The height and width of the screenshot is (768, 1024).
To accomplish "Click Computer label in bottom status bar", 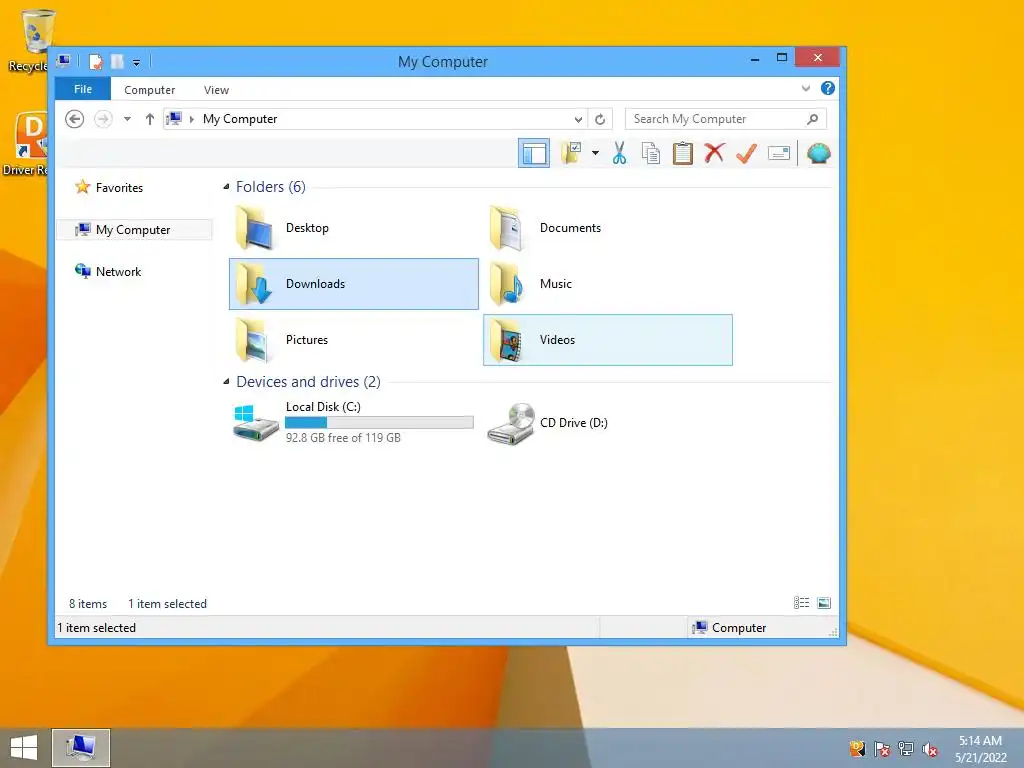I will (x=739, y=628).
